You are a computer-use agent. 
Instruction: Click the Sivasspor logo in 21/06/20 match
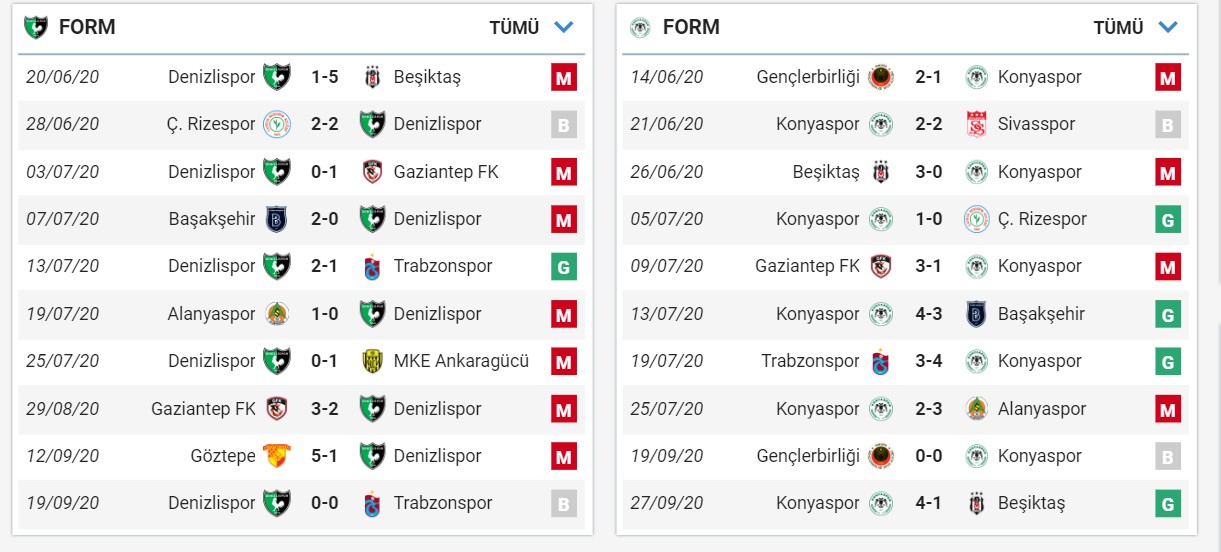pos(976,124)
